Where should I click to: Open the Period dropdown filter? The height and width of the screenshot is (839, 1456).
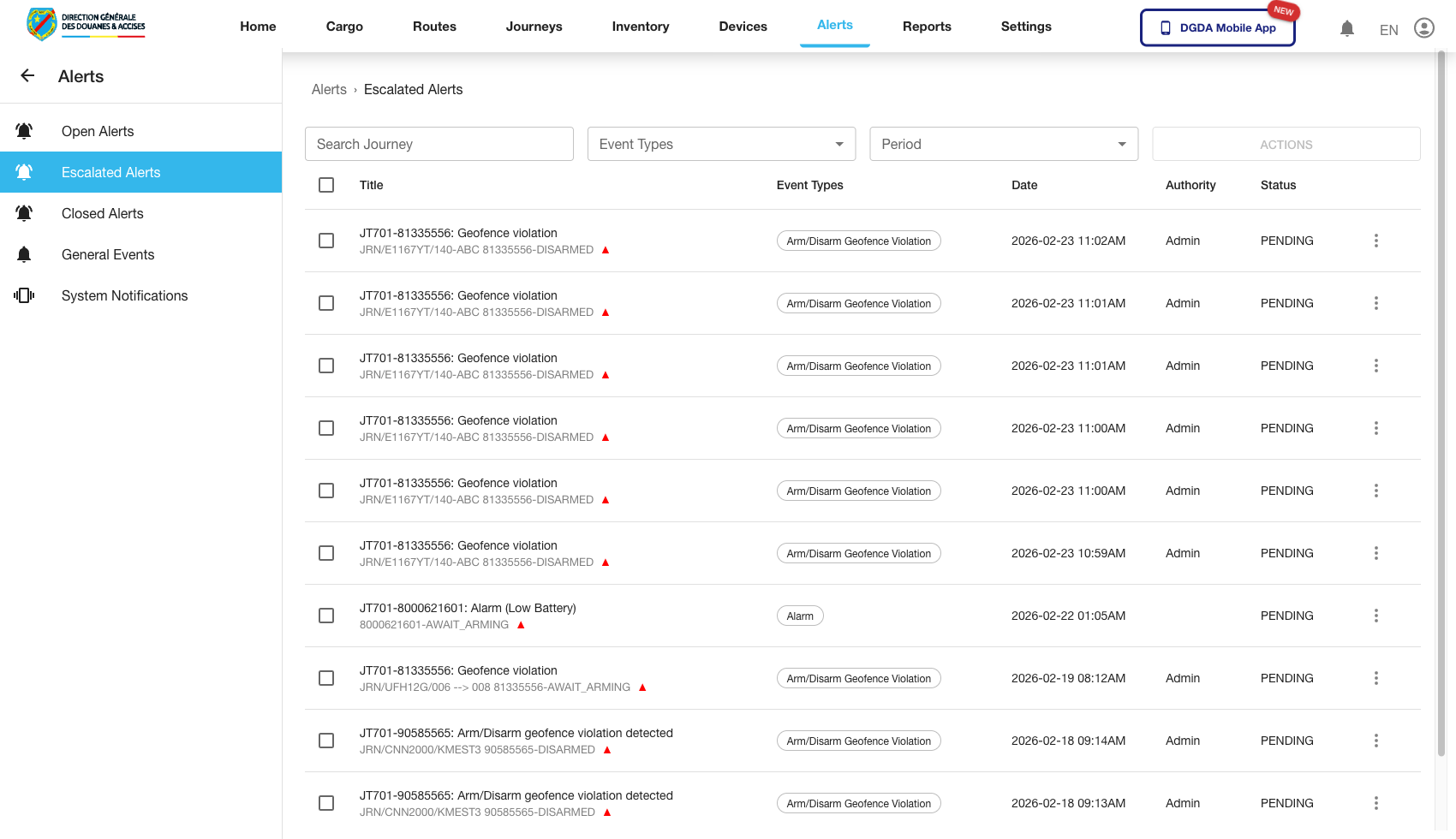[x=1003, y=144]
